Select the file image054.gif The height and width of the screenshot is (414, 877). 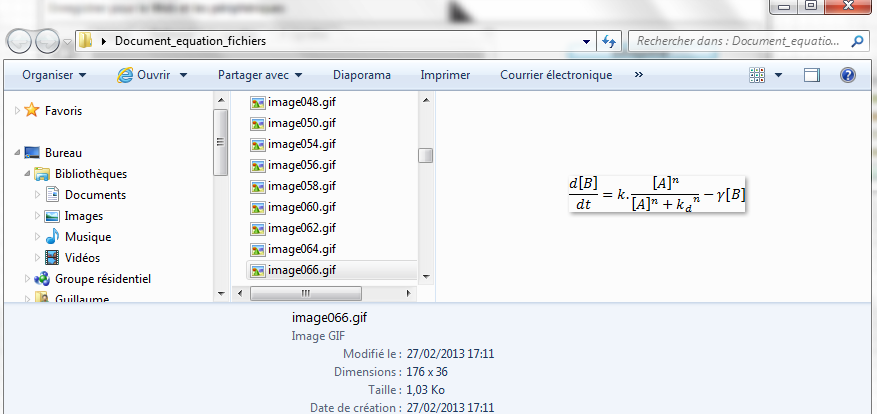tap(301, 144)
